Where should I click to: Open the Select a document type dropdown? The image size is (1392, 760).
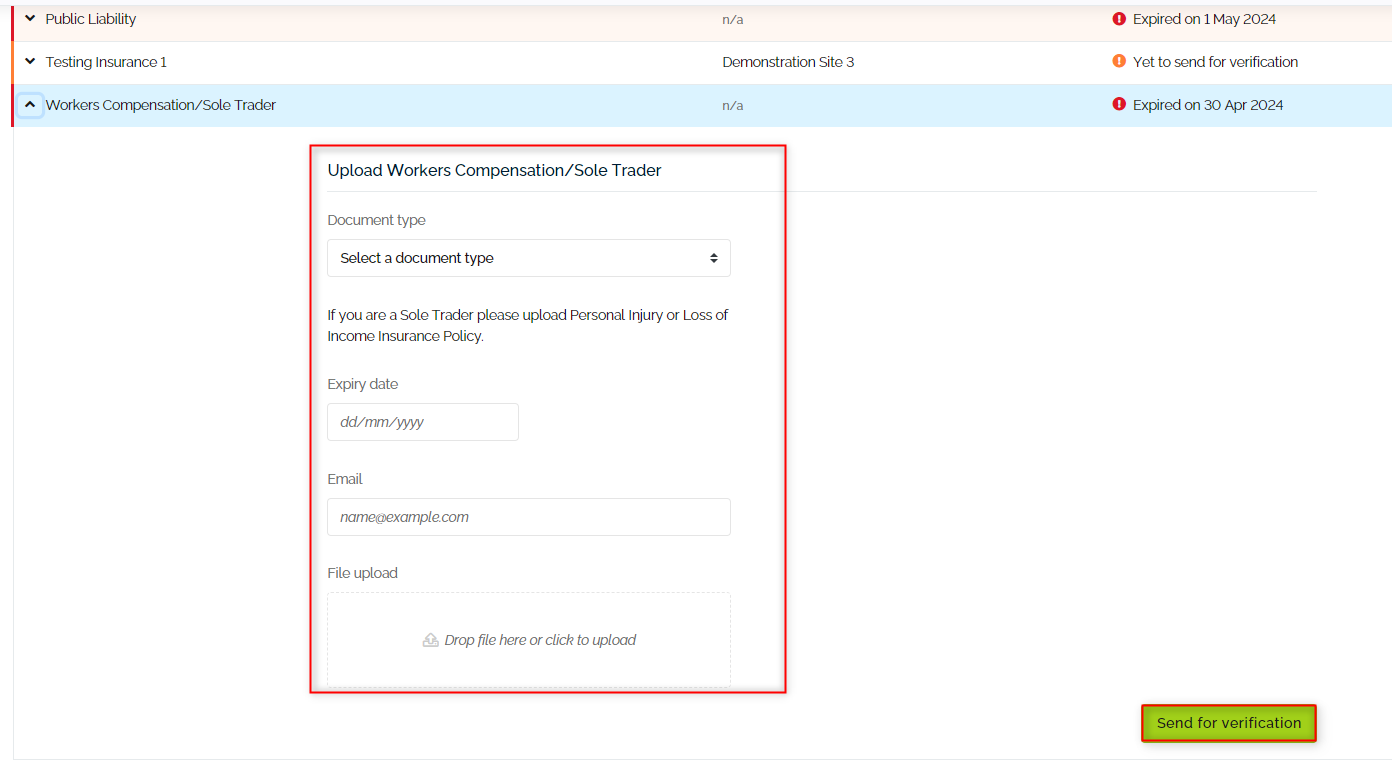(x=528, y=257)
